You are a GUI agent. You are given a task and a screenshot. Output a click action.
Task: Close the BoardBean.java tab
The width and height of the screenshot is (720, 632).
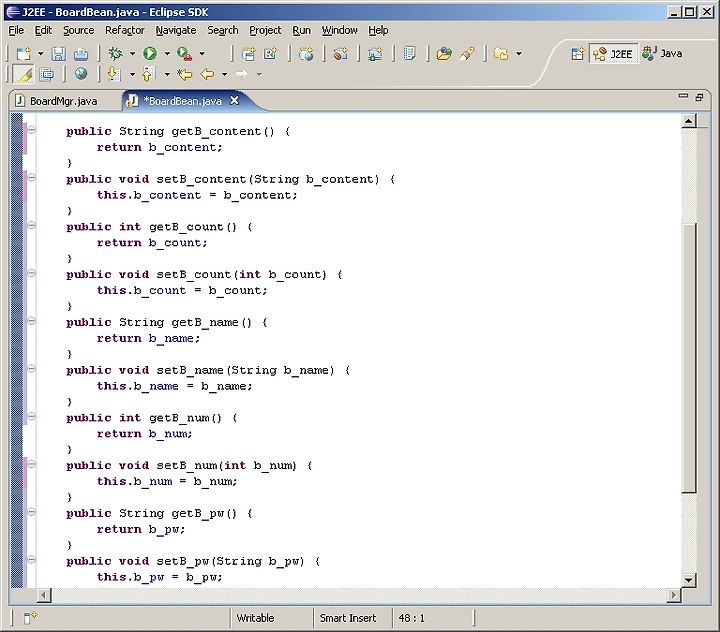tap(234, 100)
